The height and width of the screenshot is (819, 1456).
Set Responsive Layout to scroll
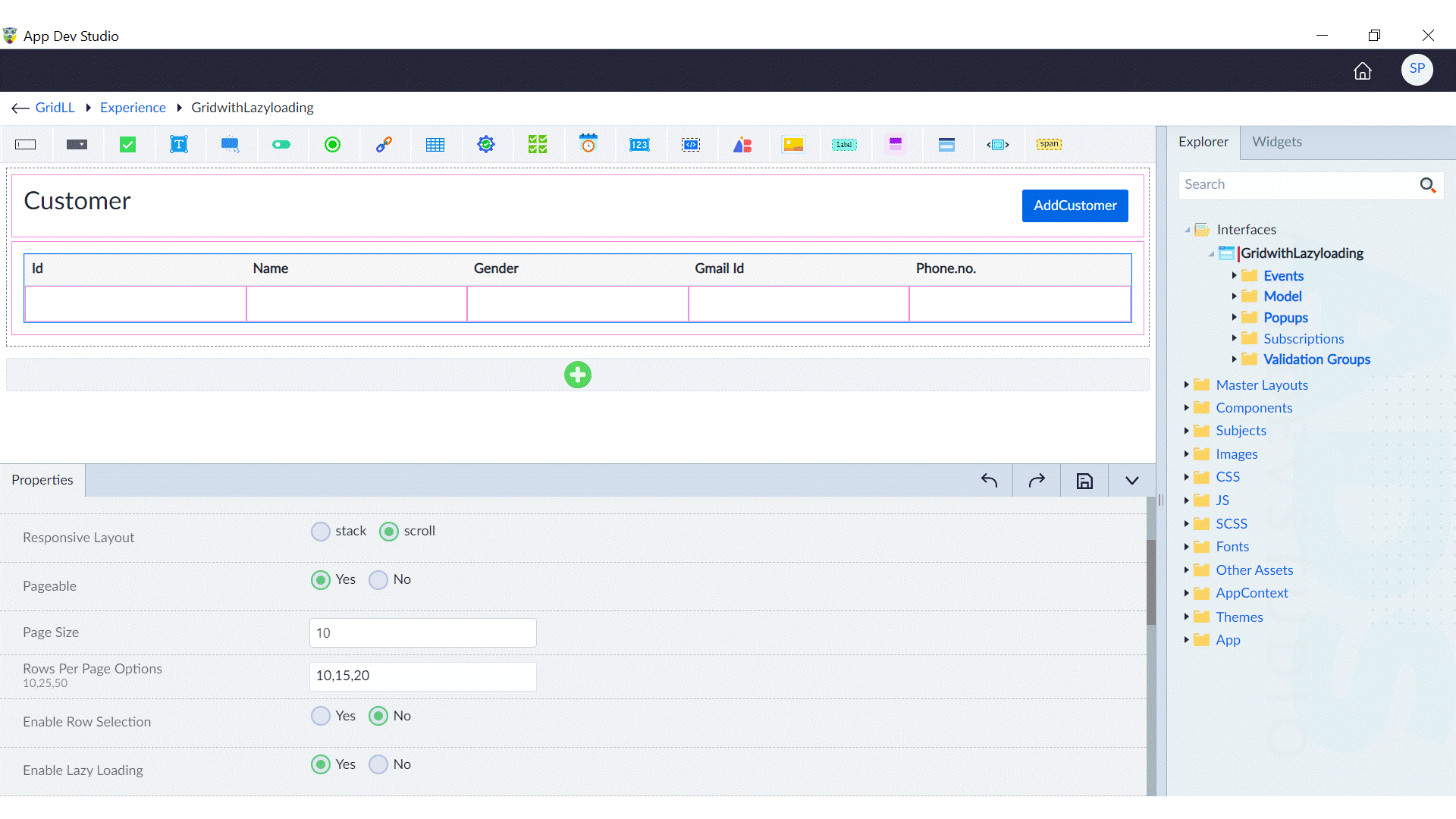(x=389, y=531)
